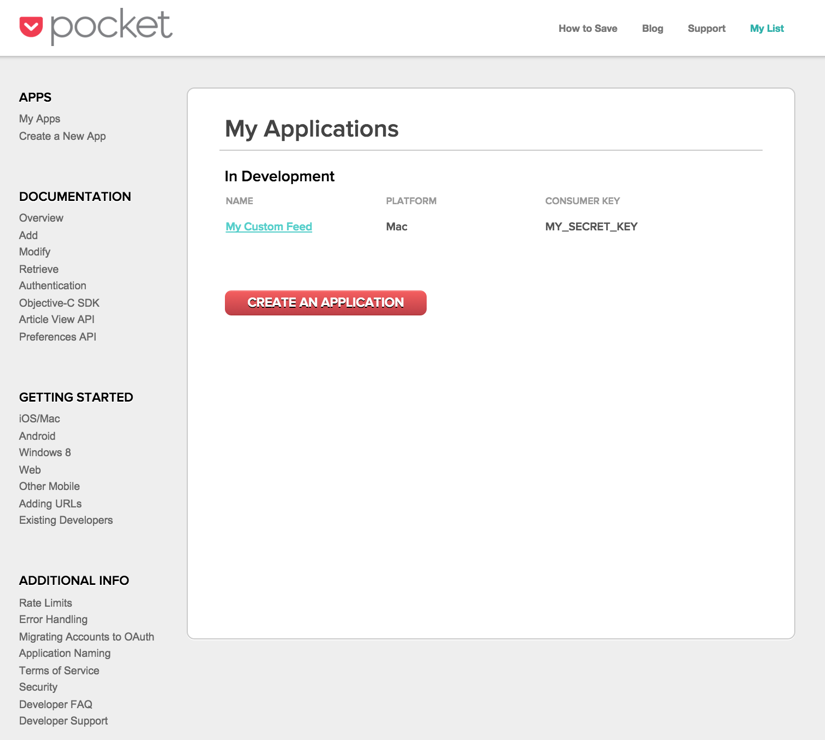Open Other Mobile guide
The image size is (825, 740).
[49, 486]
